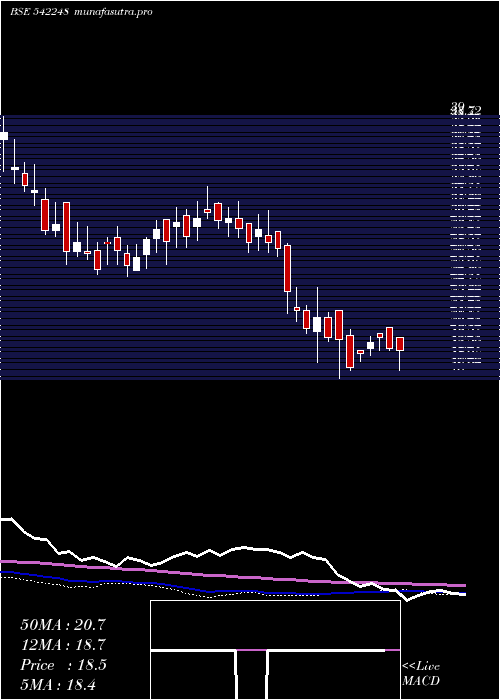Click the <<Live MACD label

pos(421,673)
